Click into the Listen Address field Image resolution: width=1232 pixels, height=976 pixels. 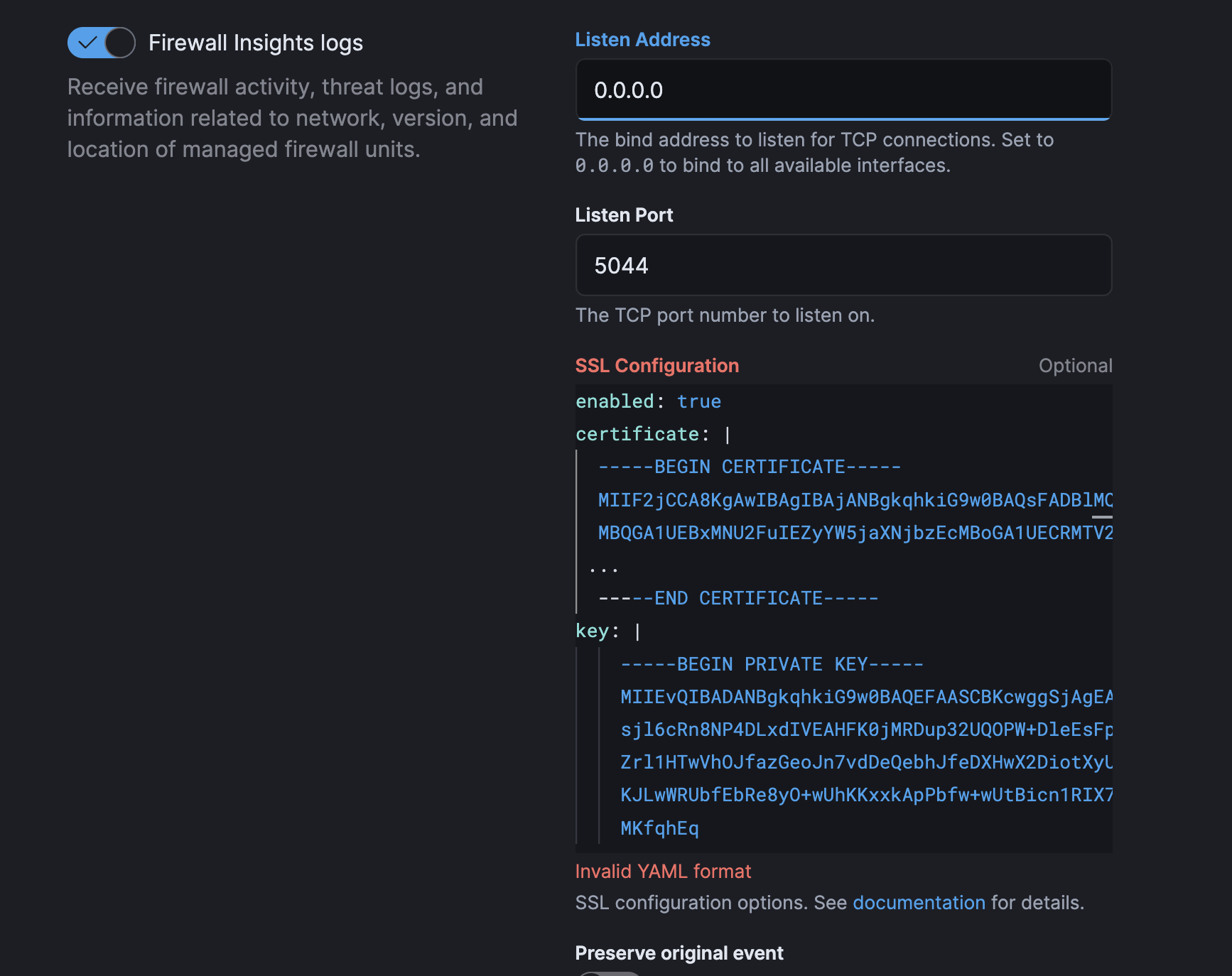(843, 90)
